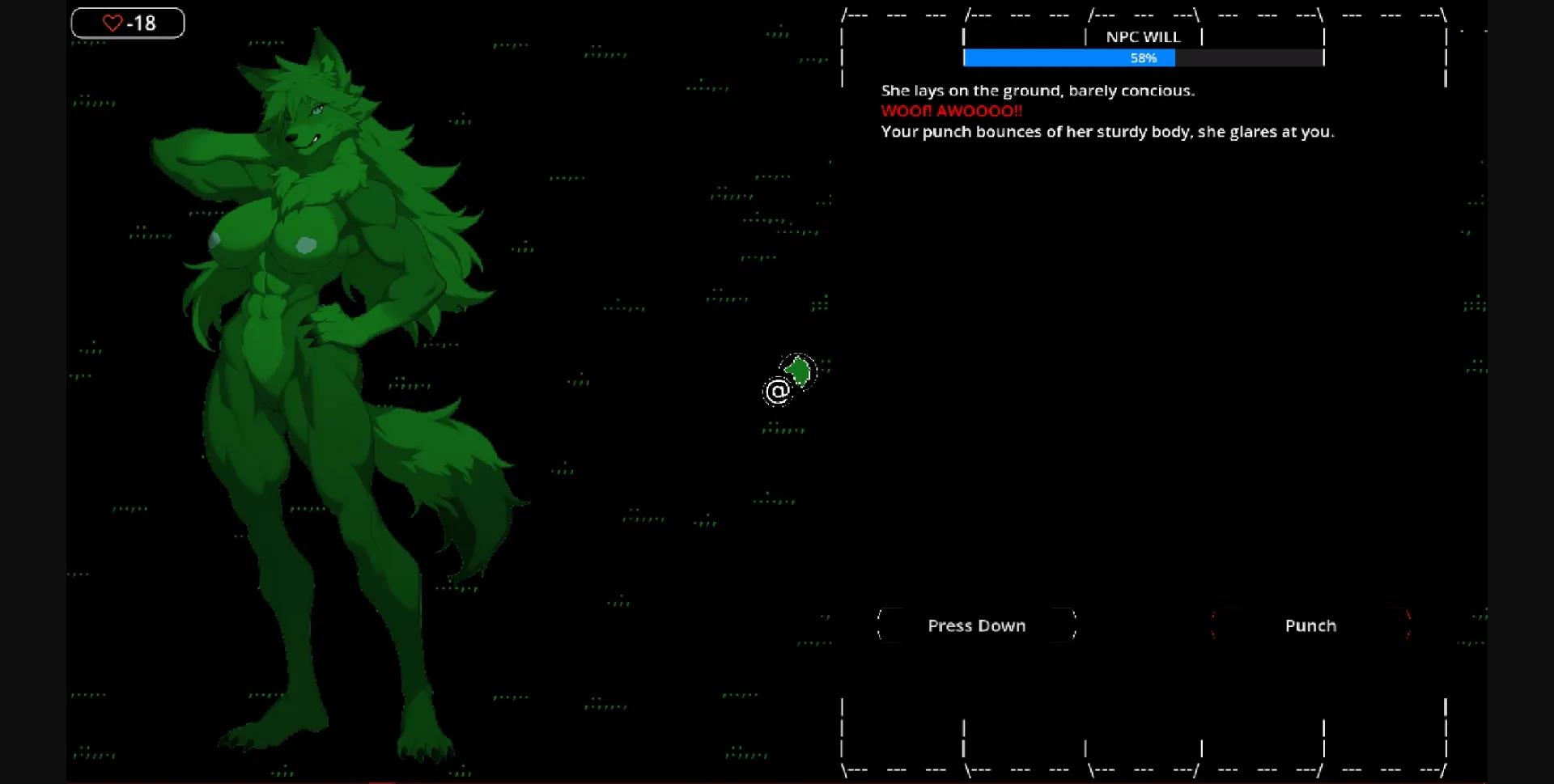Collapse the combat log section
The image size is (1554, 784).
pos(1107,111)
